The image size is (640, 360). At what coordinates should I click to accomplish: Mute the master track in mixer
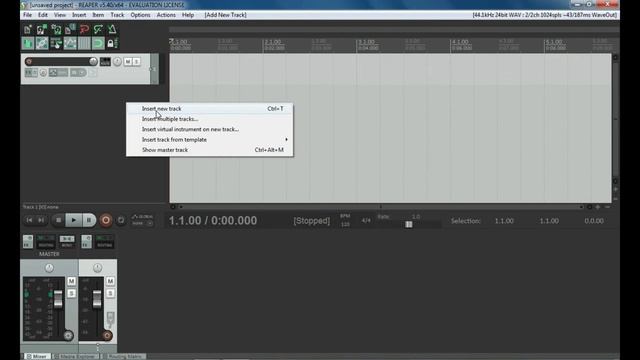[71, 281]
